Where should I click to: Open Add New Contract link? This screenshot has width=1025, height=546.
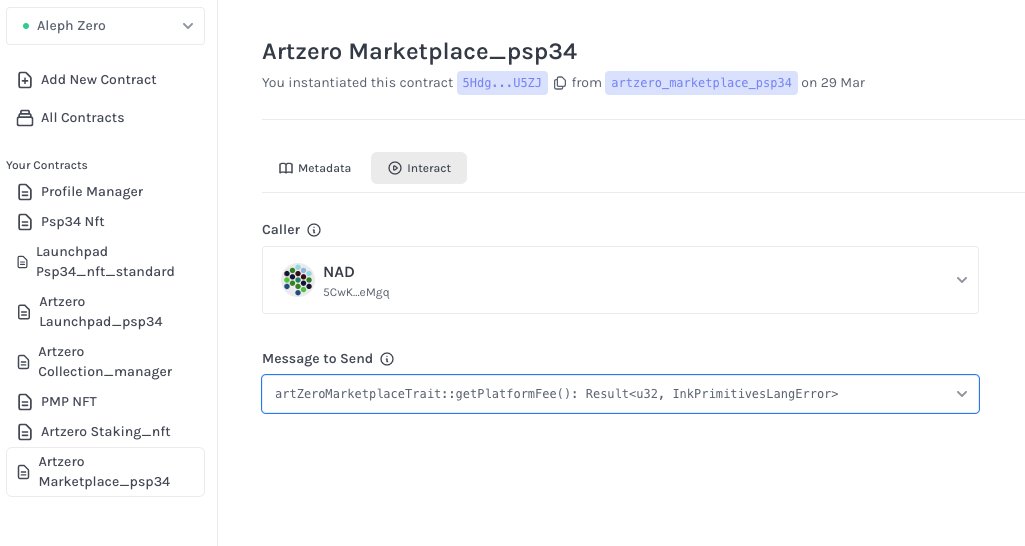98,80
